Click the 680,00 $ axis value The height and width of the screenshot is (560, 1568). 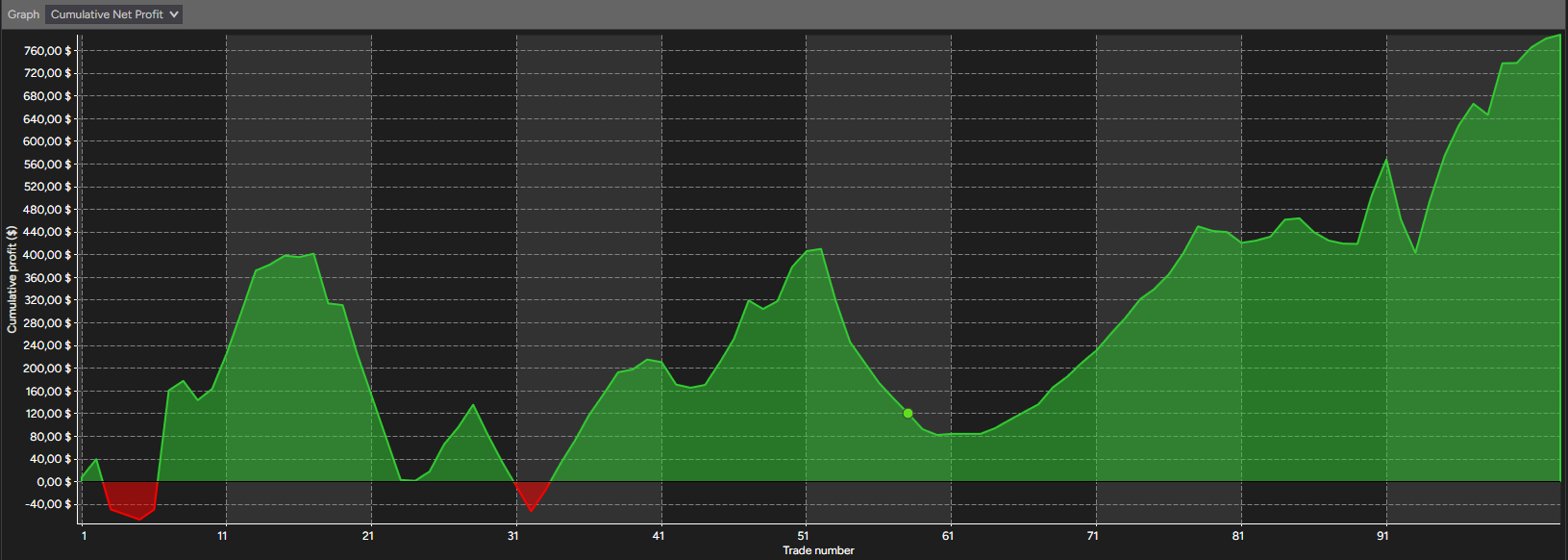click(x=47, y=96)
